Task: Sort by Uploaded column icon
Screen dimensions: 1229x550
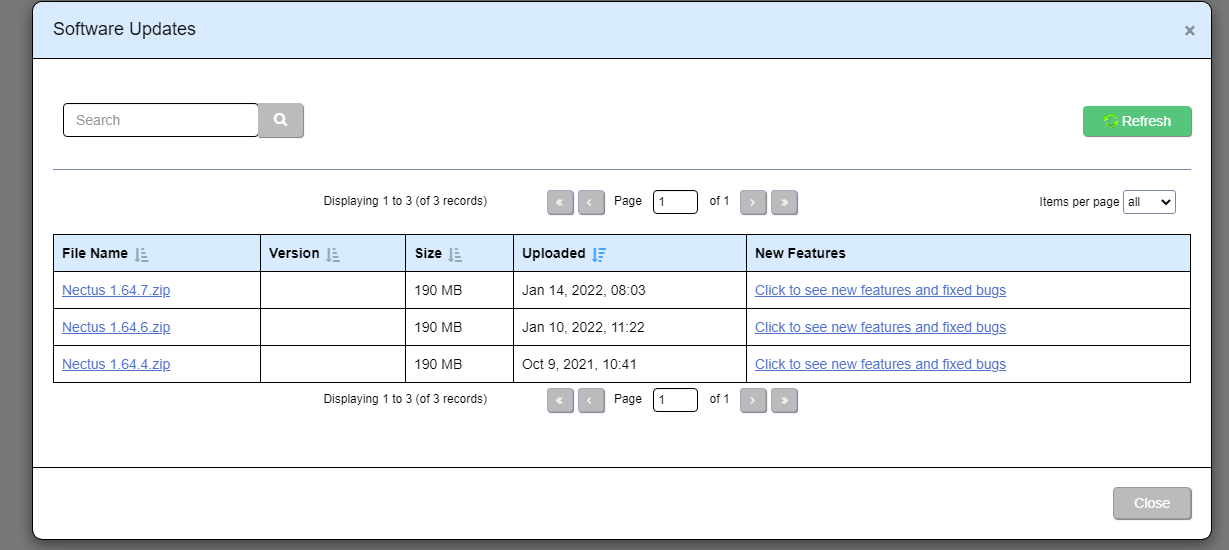Action: tap(599, 254)
